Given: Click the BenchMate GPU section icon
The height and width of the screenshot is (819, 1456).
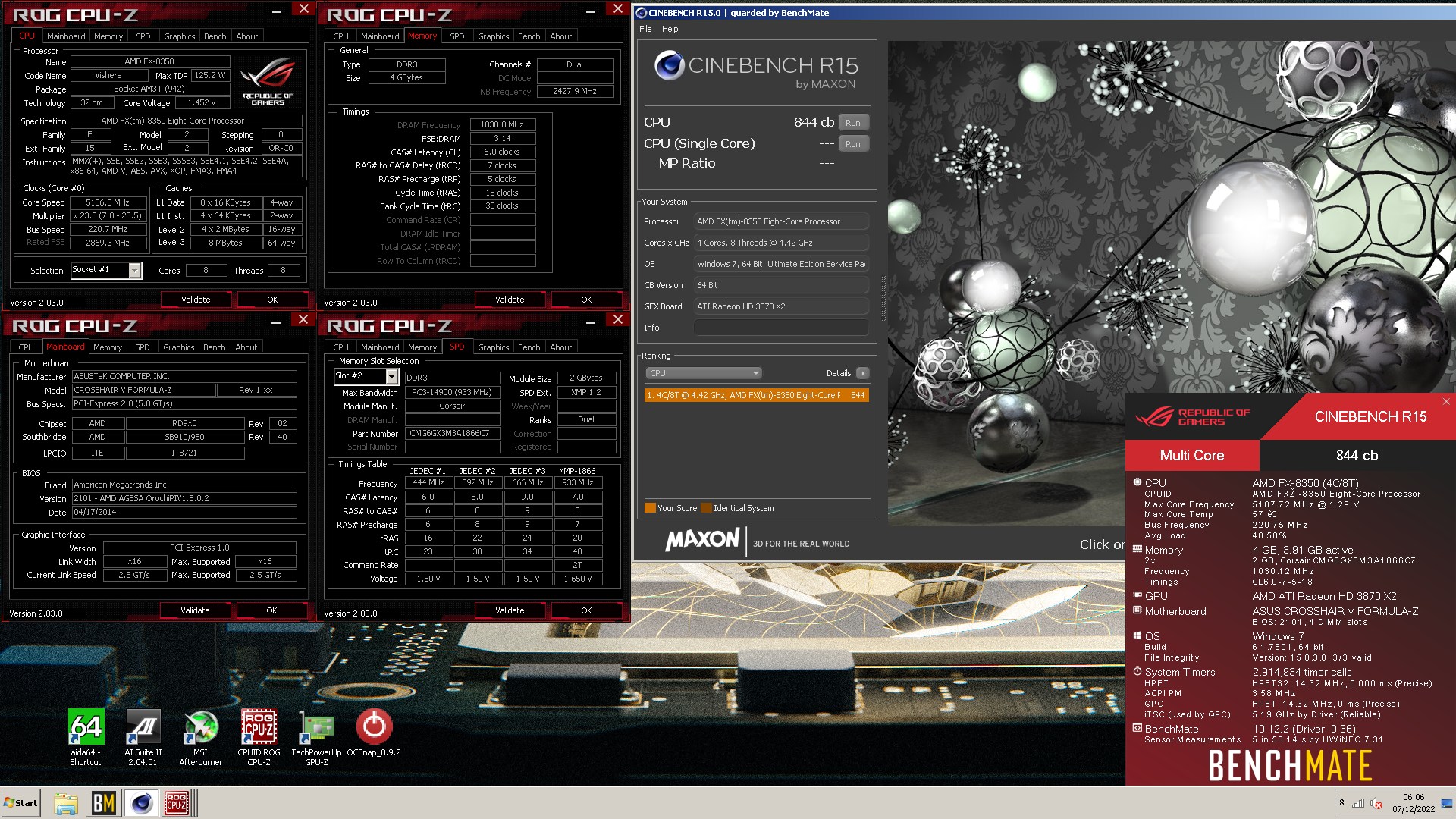Looking at the screenshot, I should 1137,595.
